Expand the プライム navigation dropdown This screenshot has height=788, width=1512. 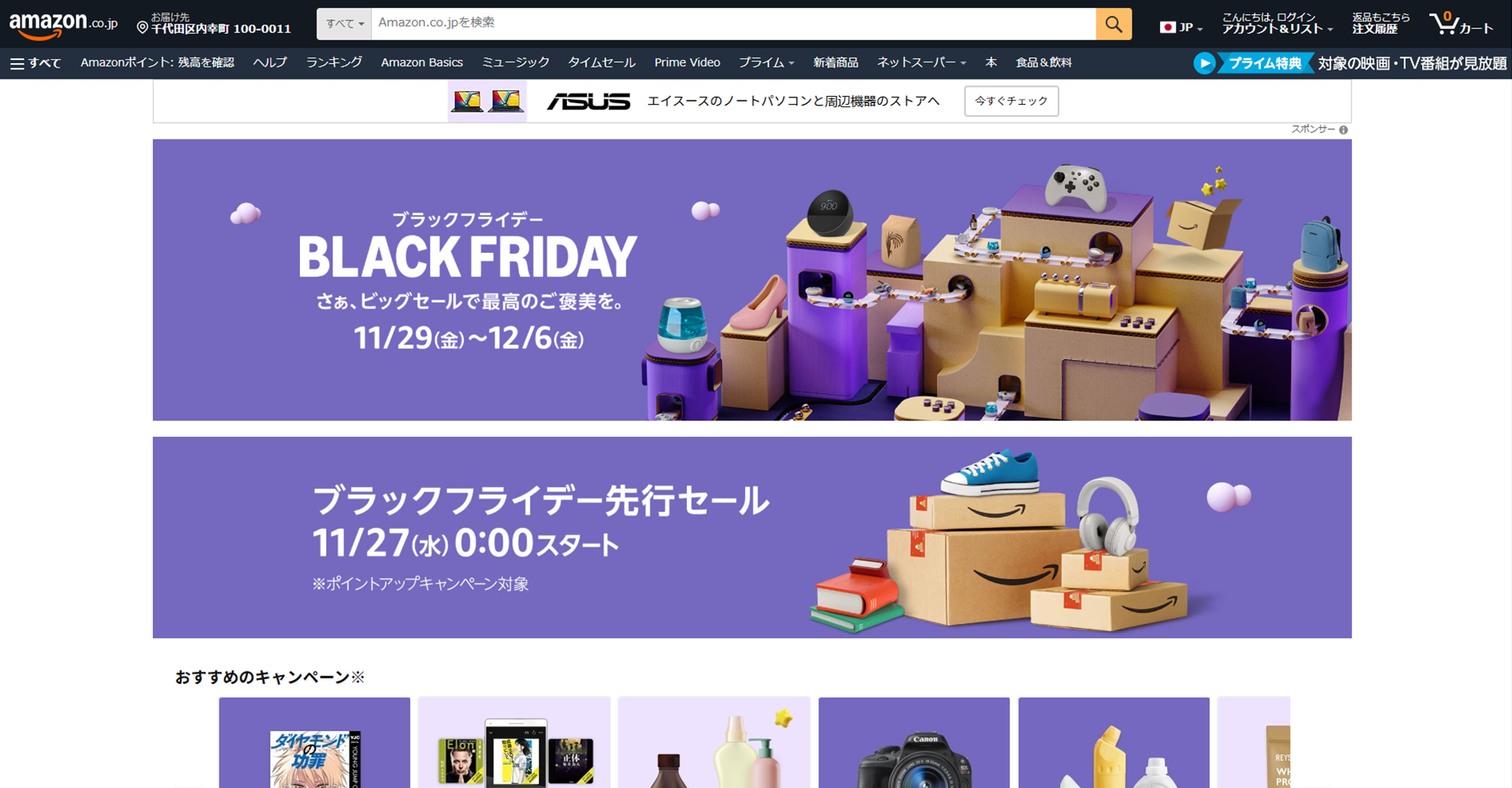tap(766, 62)
